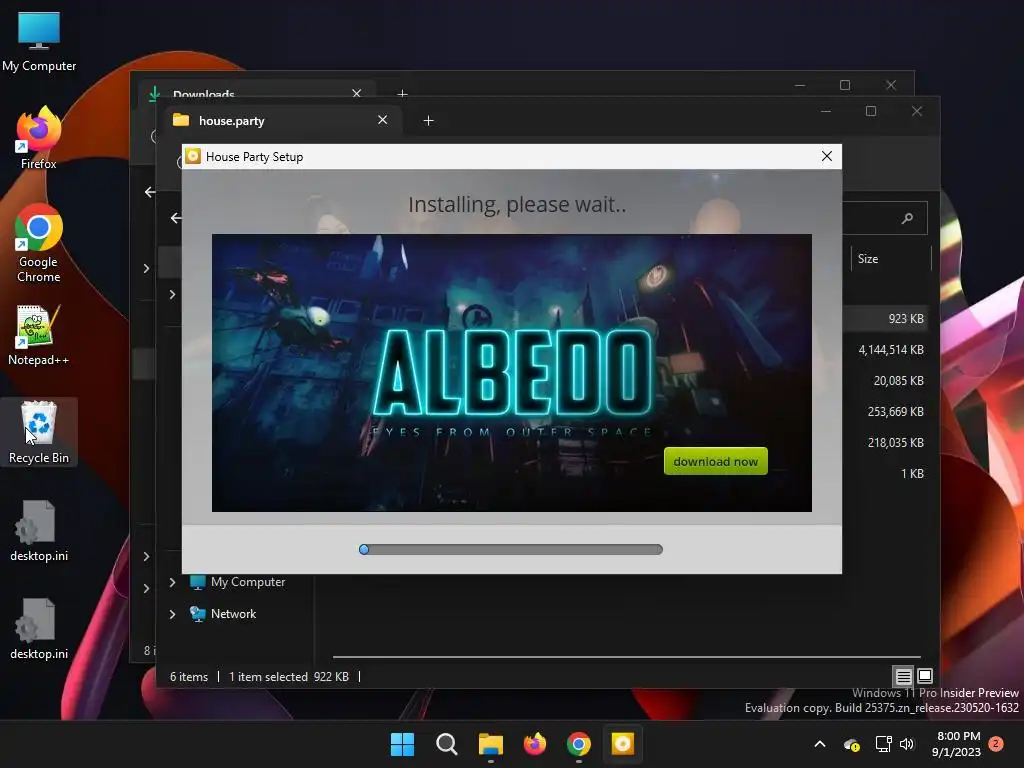Select the Google Chrome desktop shortcut
The width and height of the screenshot is (1024, 768).
(x=39, y=244)
